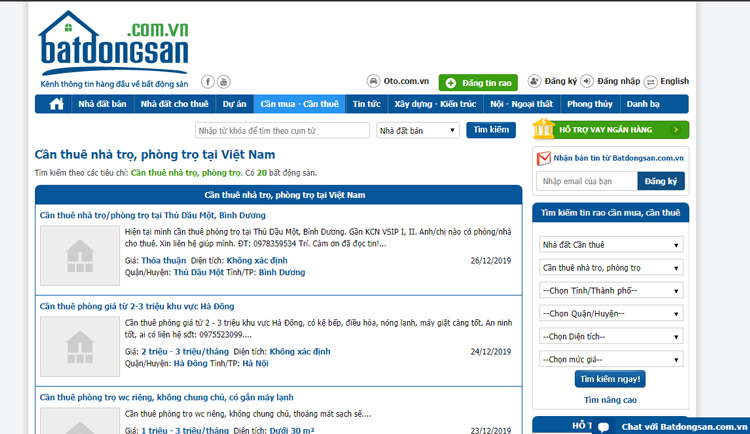Open the Oto.com.vn link
This screenshot has height=434, width=750.
point(406,81)
